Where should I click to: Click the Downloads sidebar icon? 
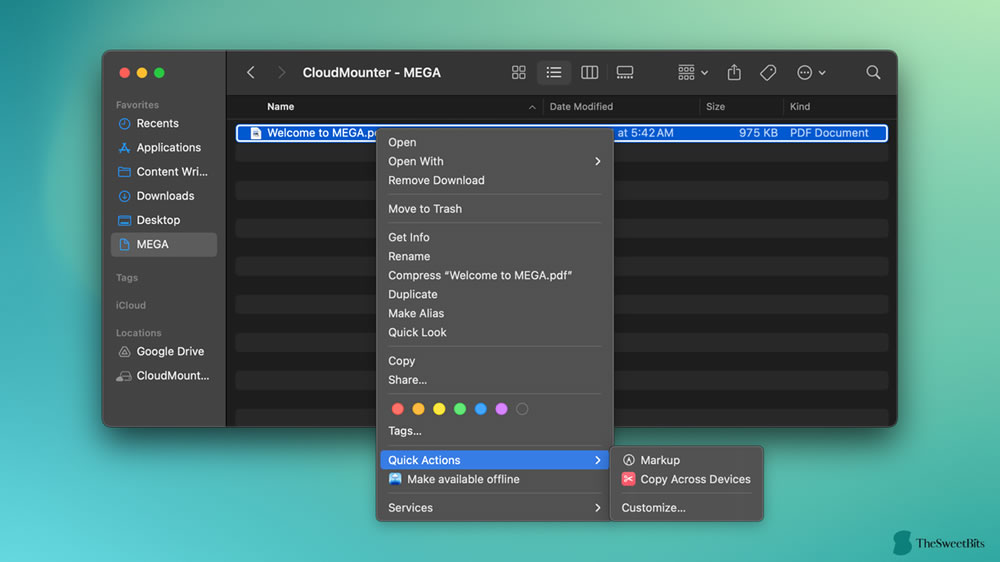tap(124, 196)
